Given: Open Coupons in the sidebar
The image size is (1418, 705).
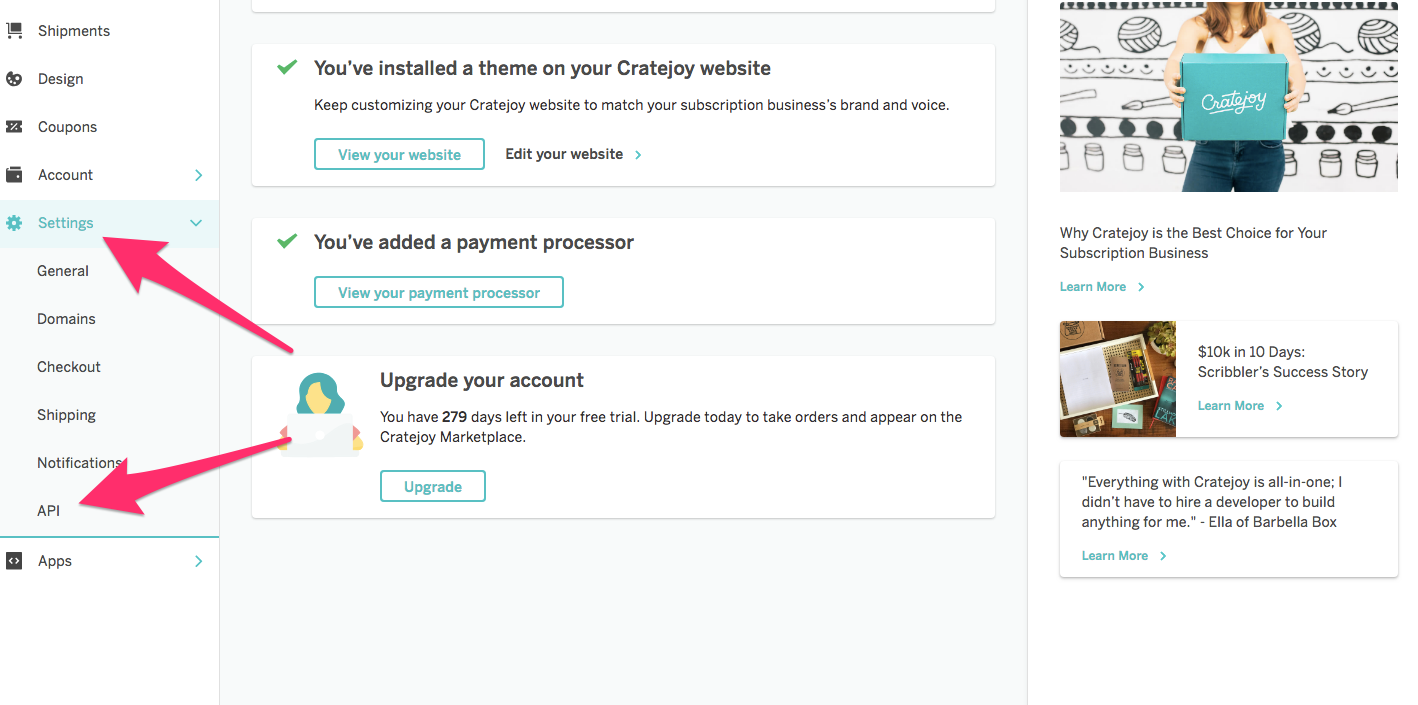Looking at the screenshot, I should (x=67, y=127).
